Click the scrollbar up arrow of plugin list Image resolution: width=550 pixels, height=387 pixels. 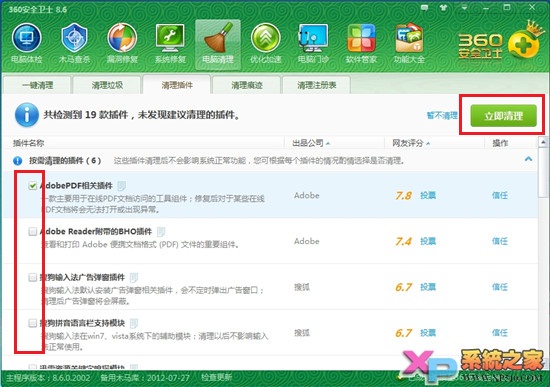pos(543,142)
